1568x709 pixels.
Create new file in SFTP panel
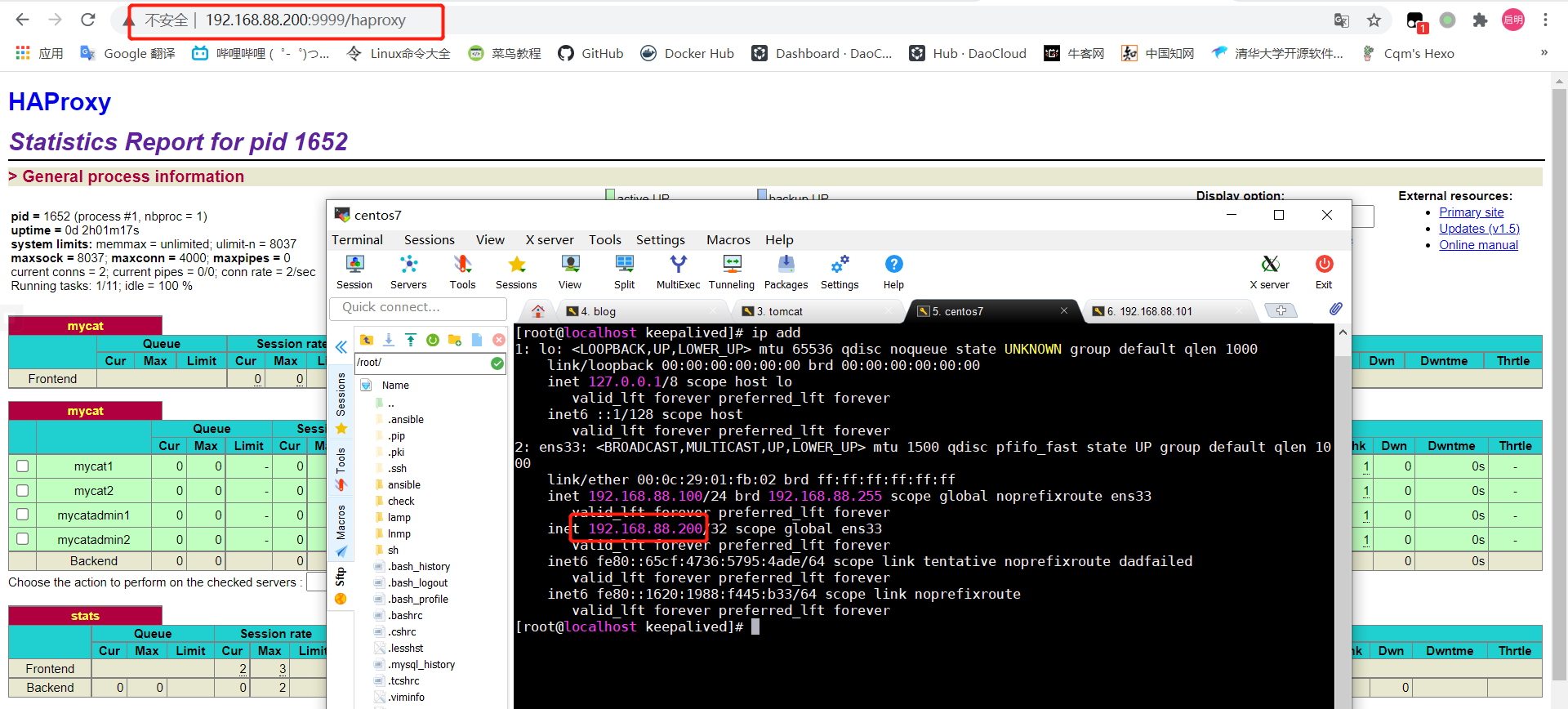pos(477,340)
